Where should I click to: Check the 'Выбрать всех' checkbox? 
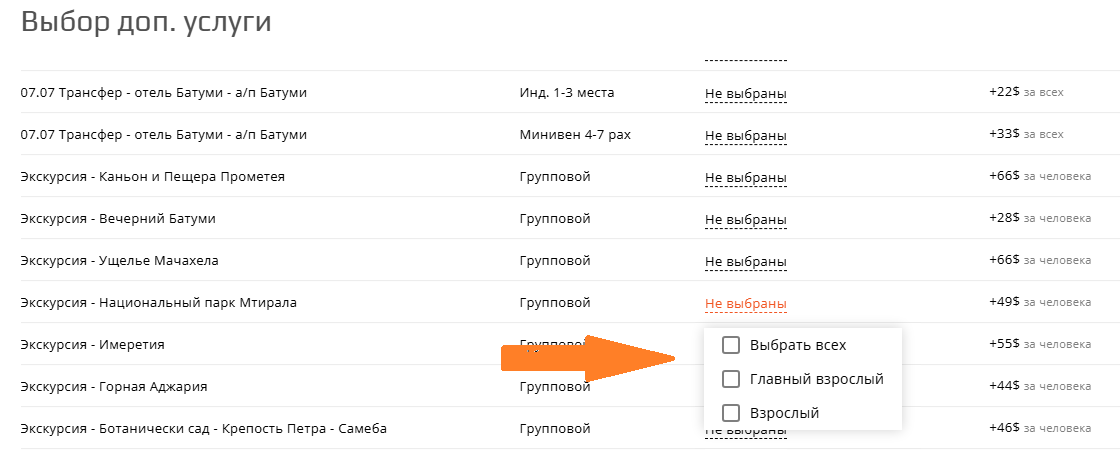(731, 345)
